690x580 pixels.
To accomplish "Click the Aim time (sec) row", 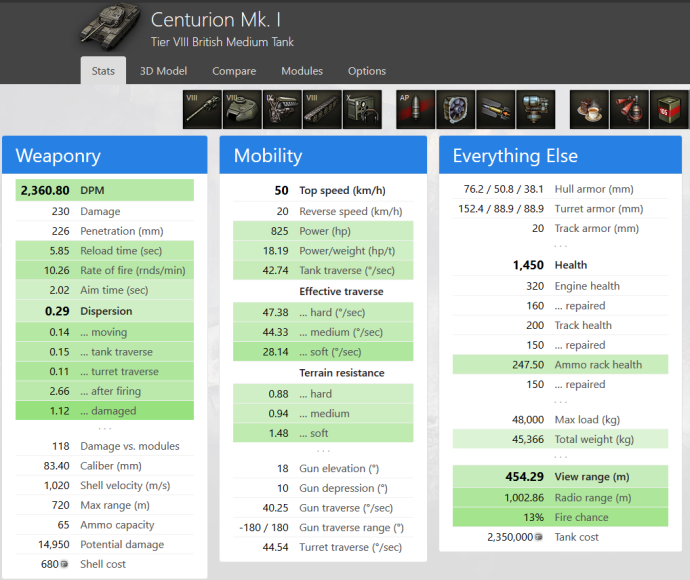I will (x=105, y=290).
